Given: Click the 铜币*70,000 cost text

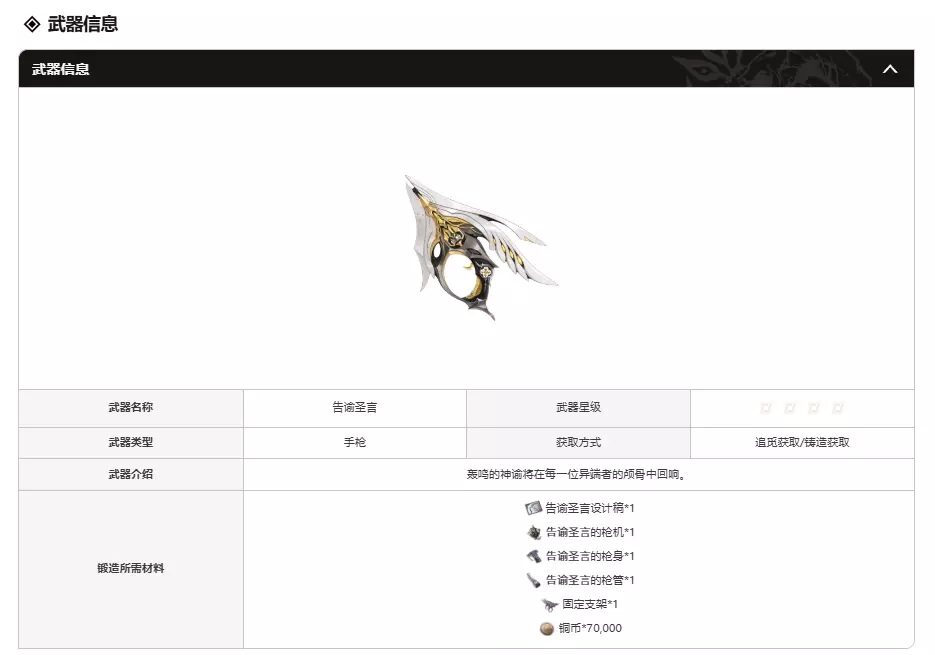Looking at the screenshot, I should point(590,628).
